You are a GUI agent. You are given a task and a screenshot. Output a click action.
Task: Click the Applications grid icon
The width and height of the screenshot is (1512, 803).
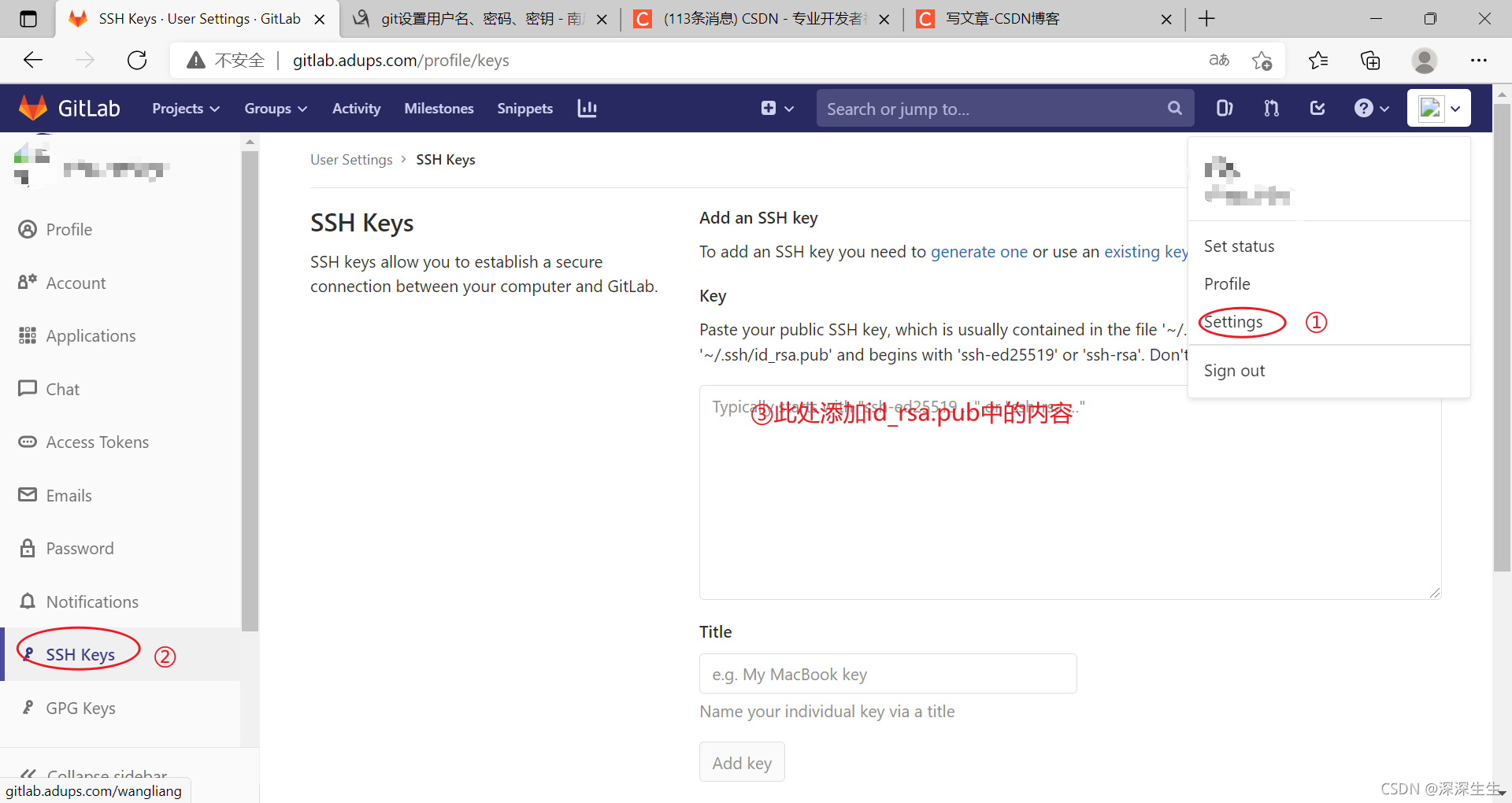tap(28, 335)
